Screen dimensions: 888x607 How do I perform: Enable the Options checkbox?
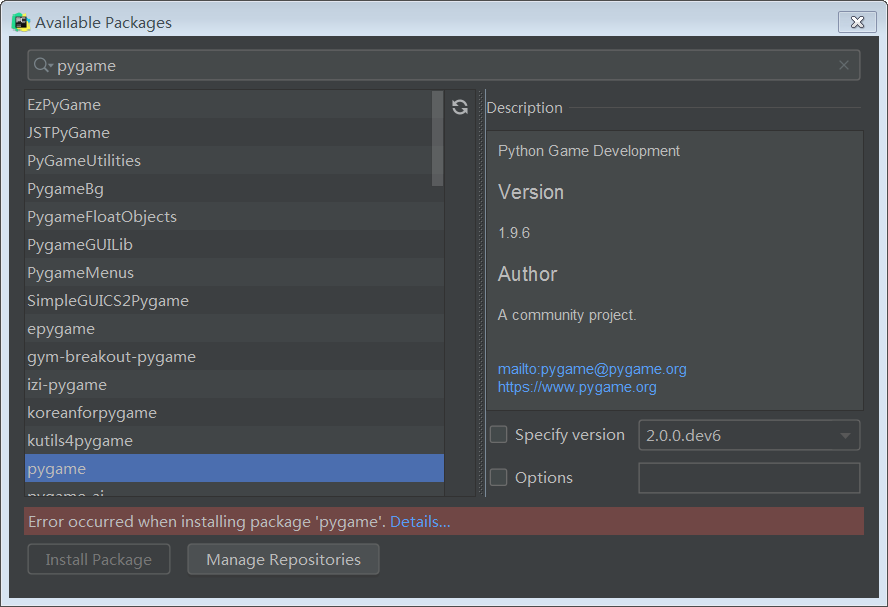498,477
